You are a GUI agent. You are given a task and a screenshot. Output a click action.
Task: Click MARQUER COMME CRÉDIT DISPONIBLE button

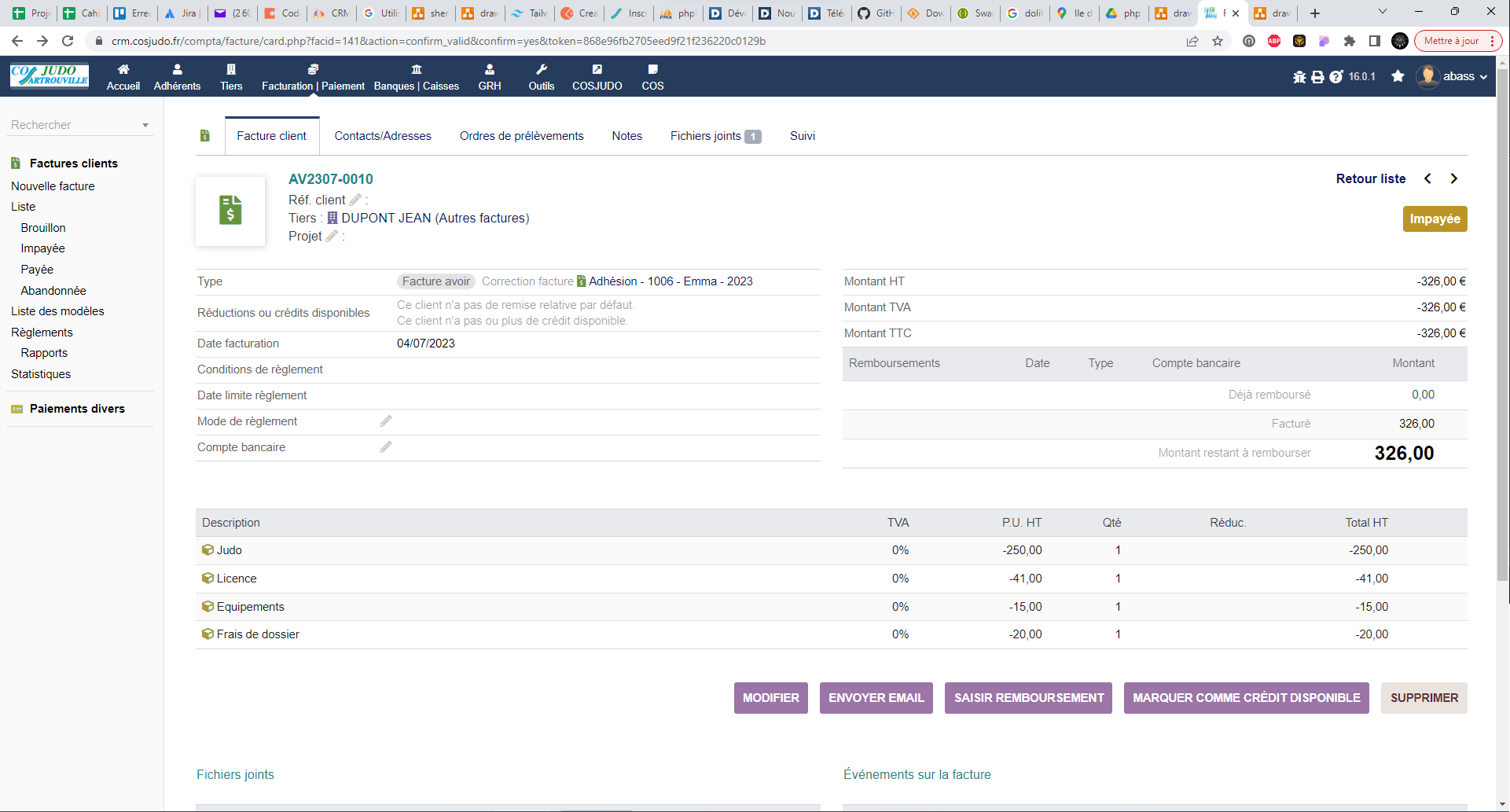(1247, 698)
